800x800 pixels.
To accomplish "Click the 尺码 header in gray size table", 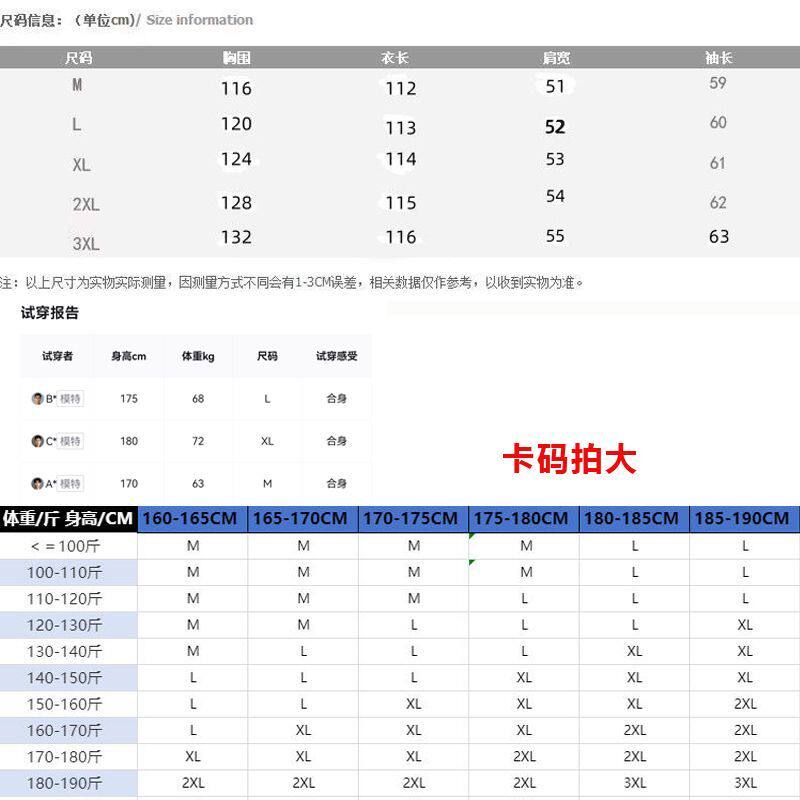I will (x=79, y=58).
